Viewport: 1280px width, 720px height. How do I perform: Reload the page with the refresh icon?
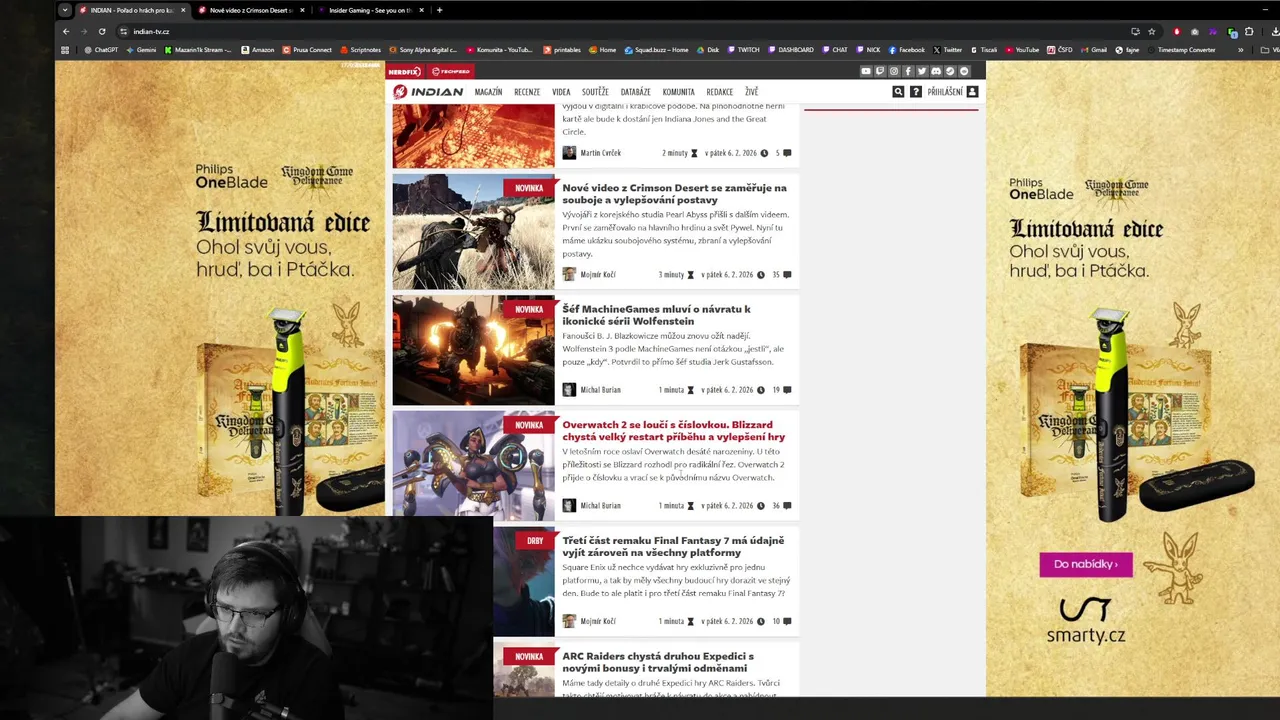(x=102, y=31)
